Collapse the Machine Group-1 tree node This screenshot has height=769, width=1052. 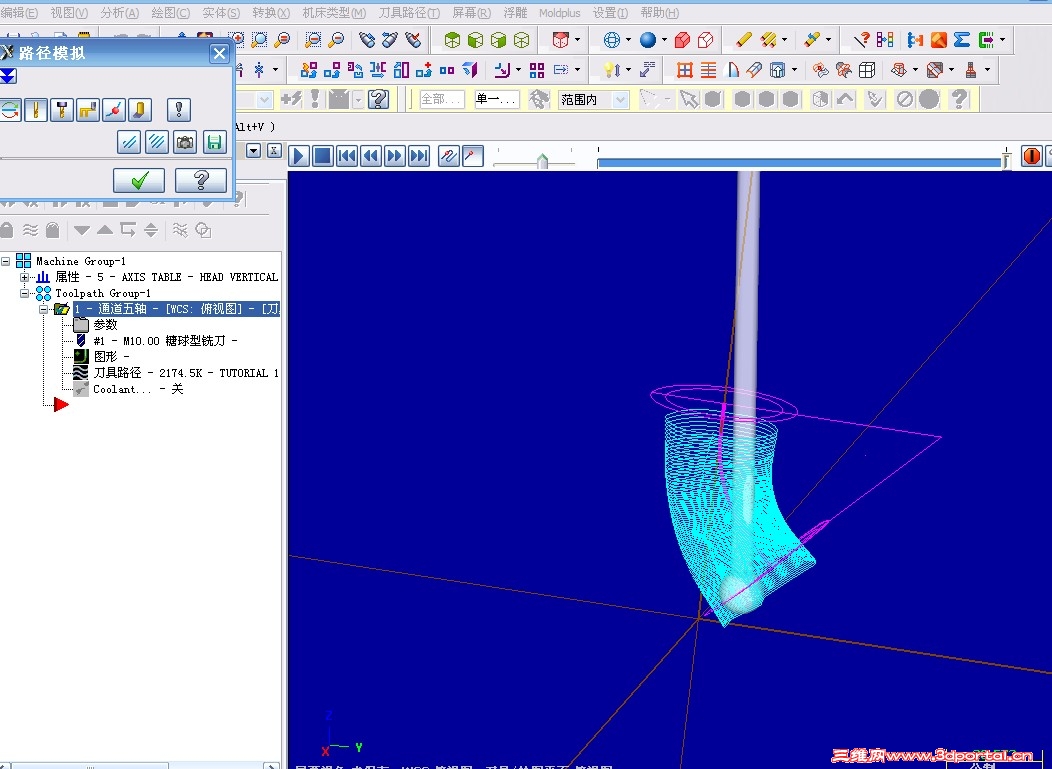[6, 260]
